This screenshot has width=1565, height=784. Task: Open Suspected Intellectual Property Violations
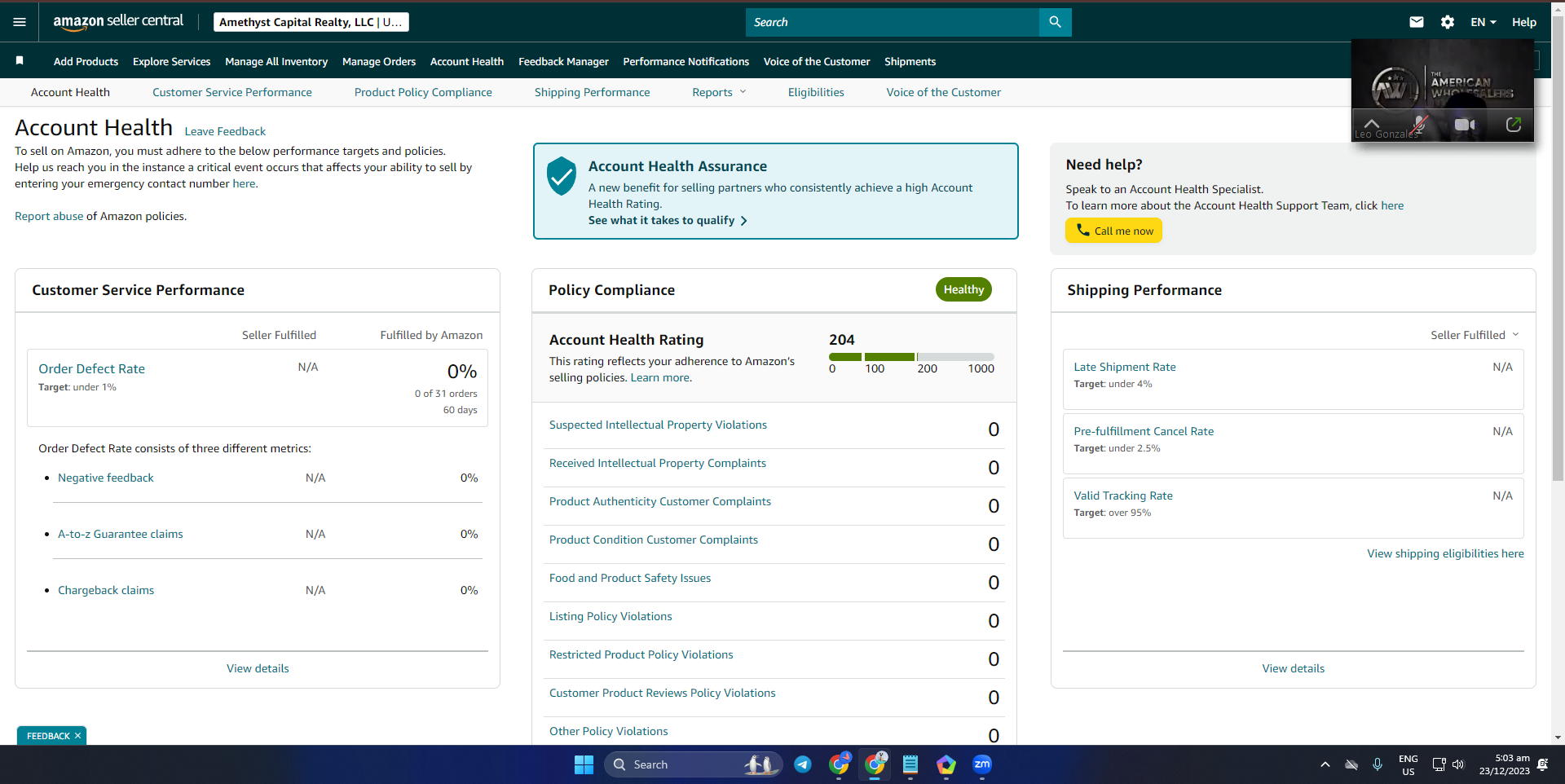tap(658, 425)
